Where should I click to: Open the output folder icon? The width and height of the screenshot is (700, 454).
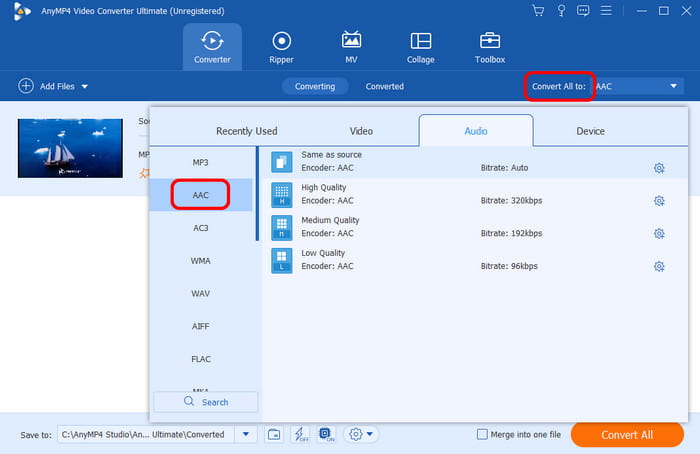(x=274, y=434)
